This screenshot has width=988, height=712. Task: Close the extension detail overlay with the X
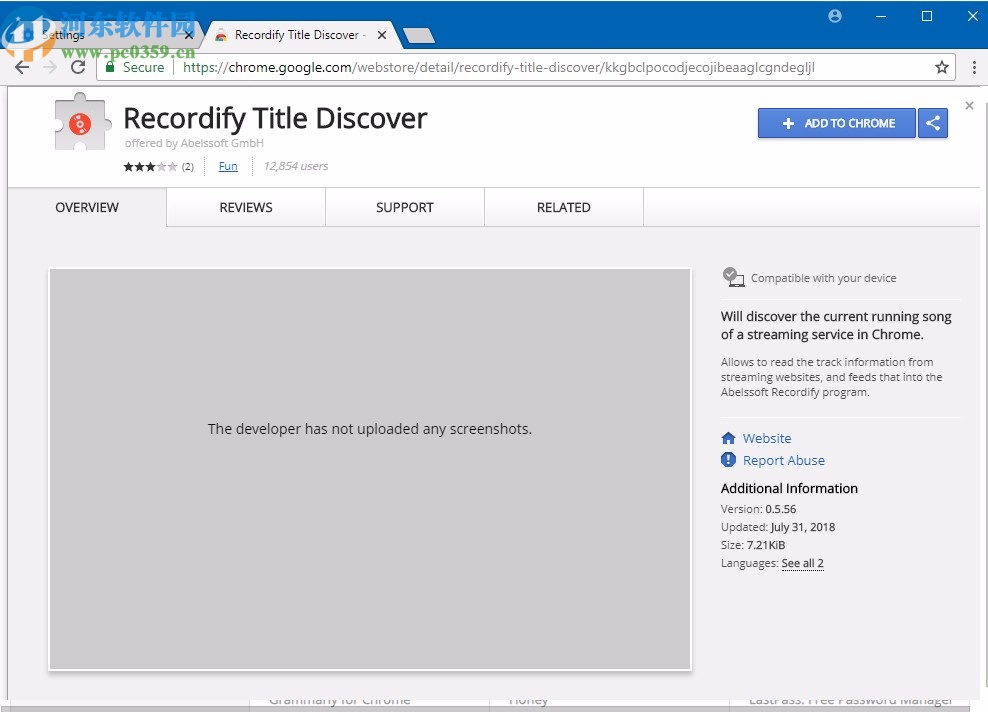[x=969, y=105]
